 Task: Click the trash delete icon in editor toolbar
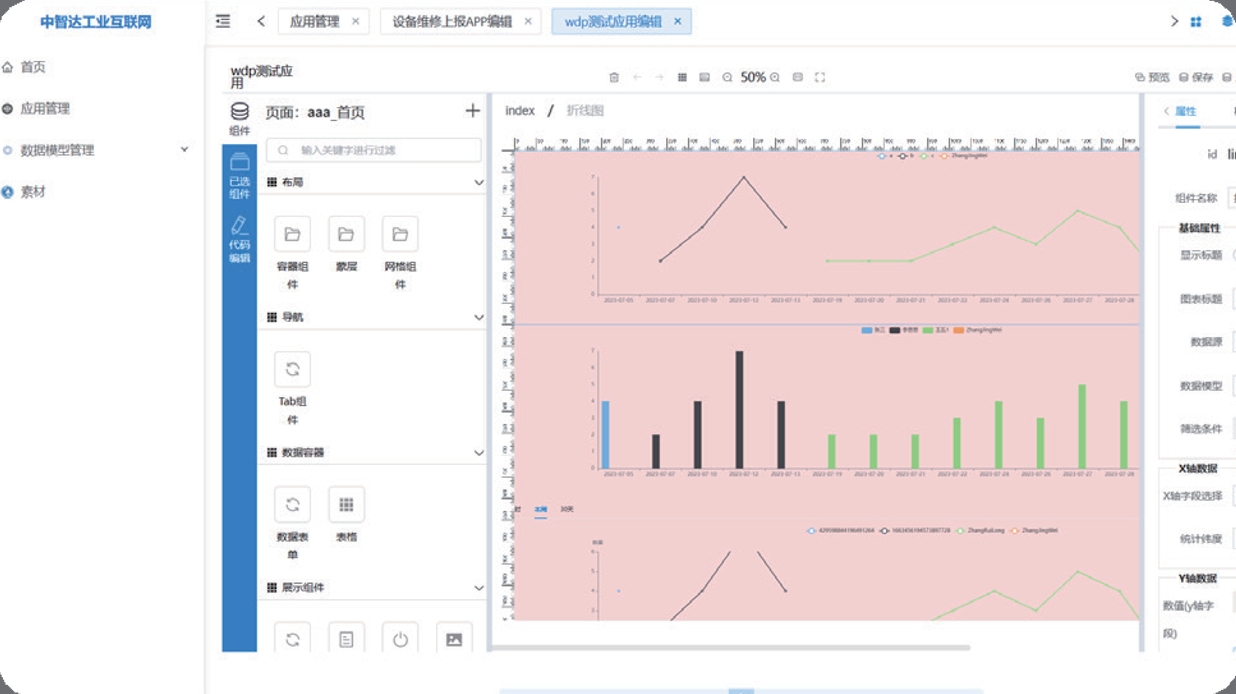[614, 77]
